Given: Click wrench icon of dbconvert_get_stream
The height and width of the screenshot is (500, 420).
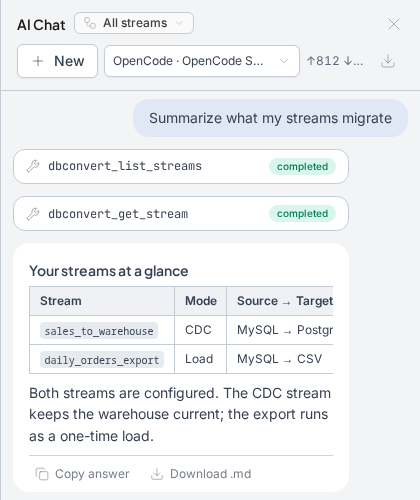Looking at the screenshot, I should (33, 214).
